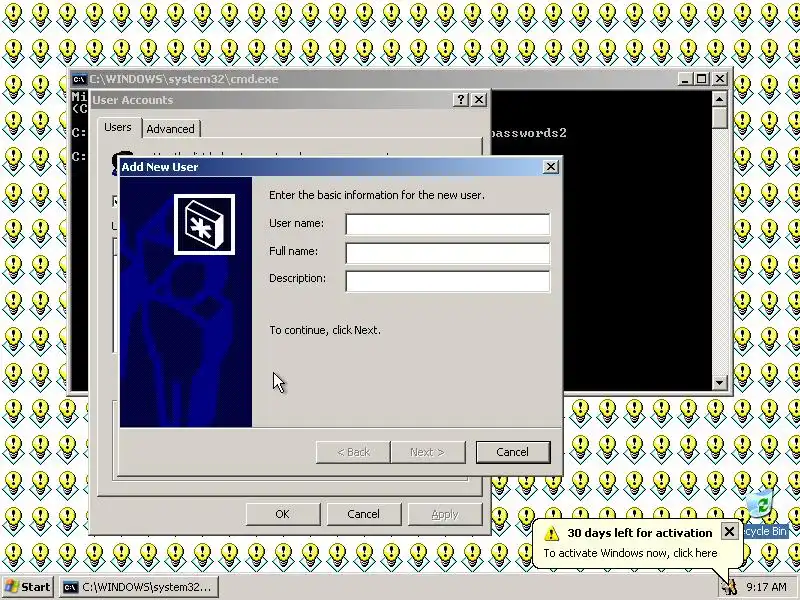Open help question mark in User Accounts
Viewport: 800px width, 600px height.
click(461, 99)
